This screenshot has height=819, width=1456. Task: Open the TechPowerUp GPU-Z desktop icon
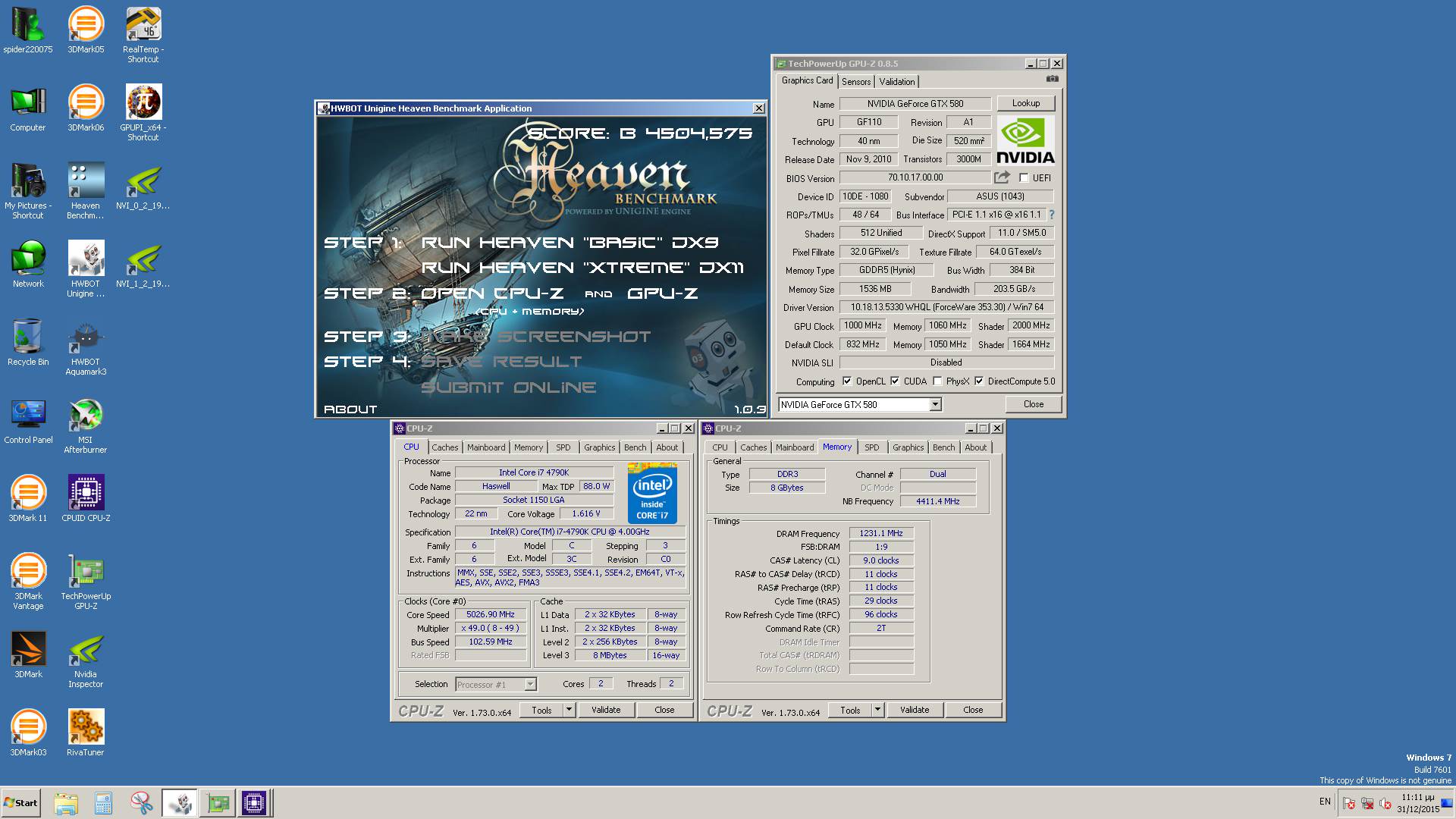point(86,582)
